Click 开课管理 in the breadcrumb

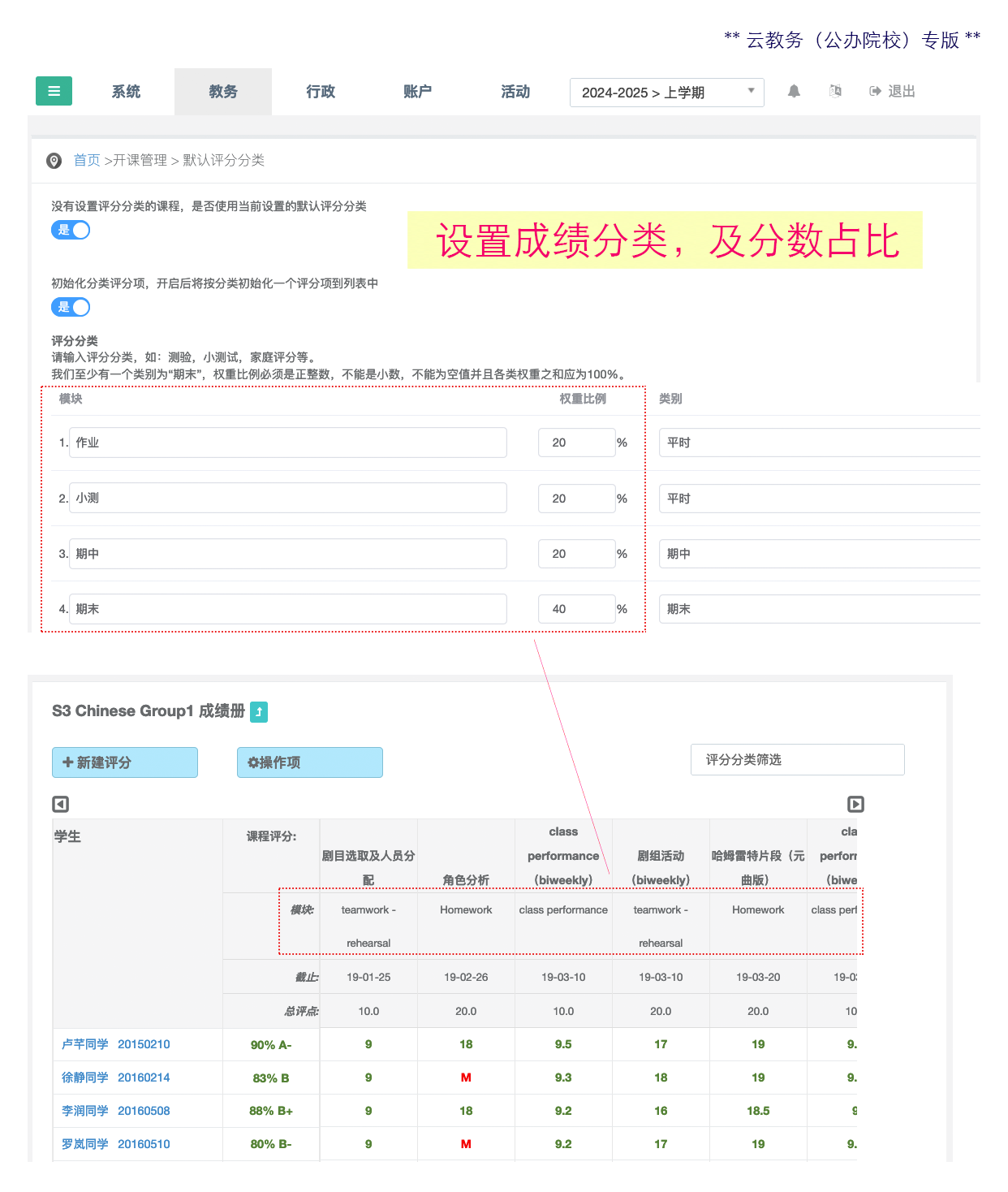point(140,160)
